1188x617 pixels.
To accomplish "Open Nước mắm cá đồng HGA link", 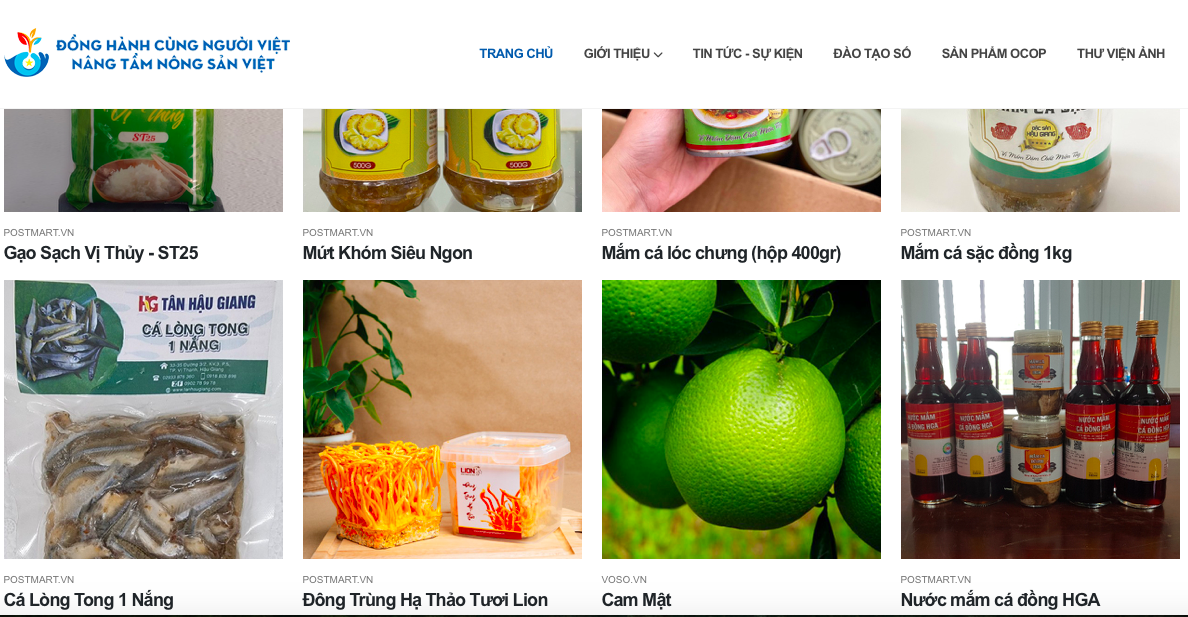I will (1000, 600).
